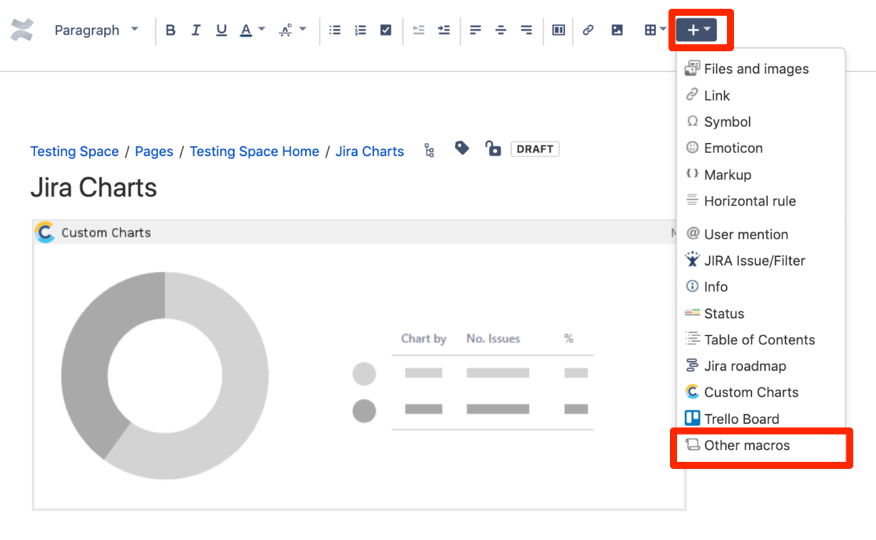Insert a bulleted list

tap(335, 30)
